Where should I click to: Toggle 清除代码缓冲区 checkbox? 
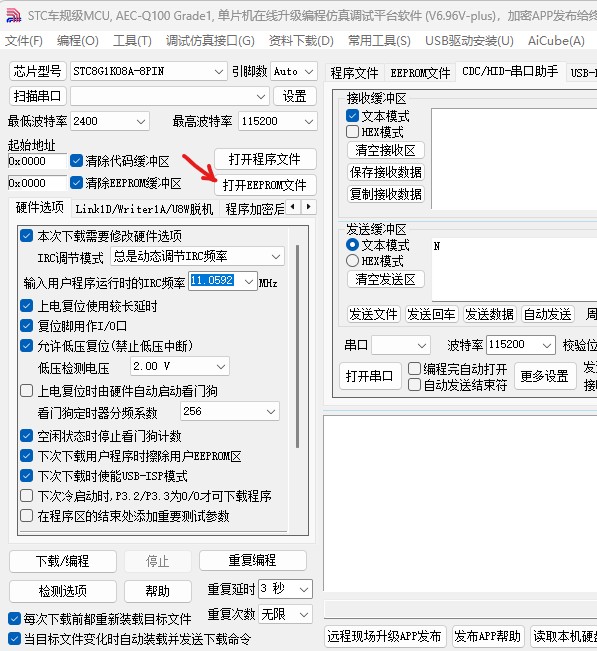point(76,161)
